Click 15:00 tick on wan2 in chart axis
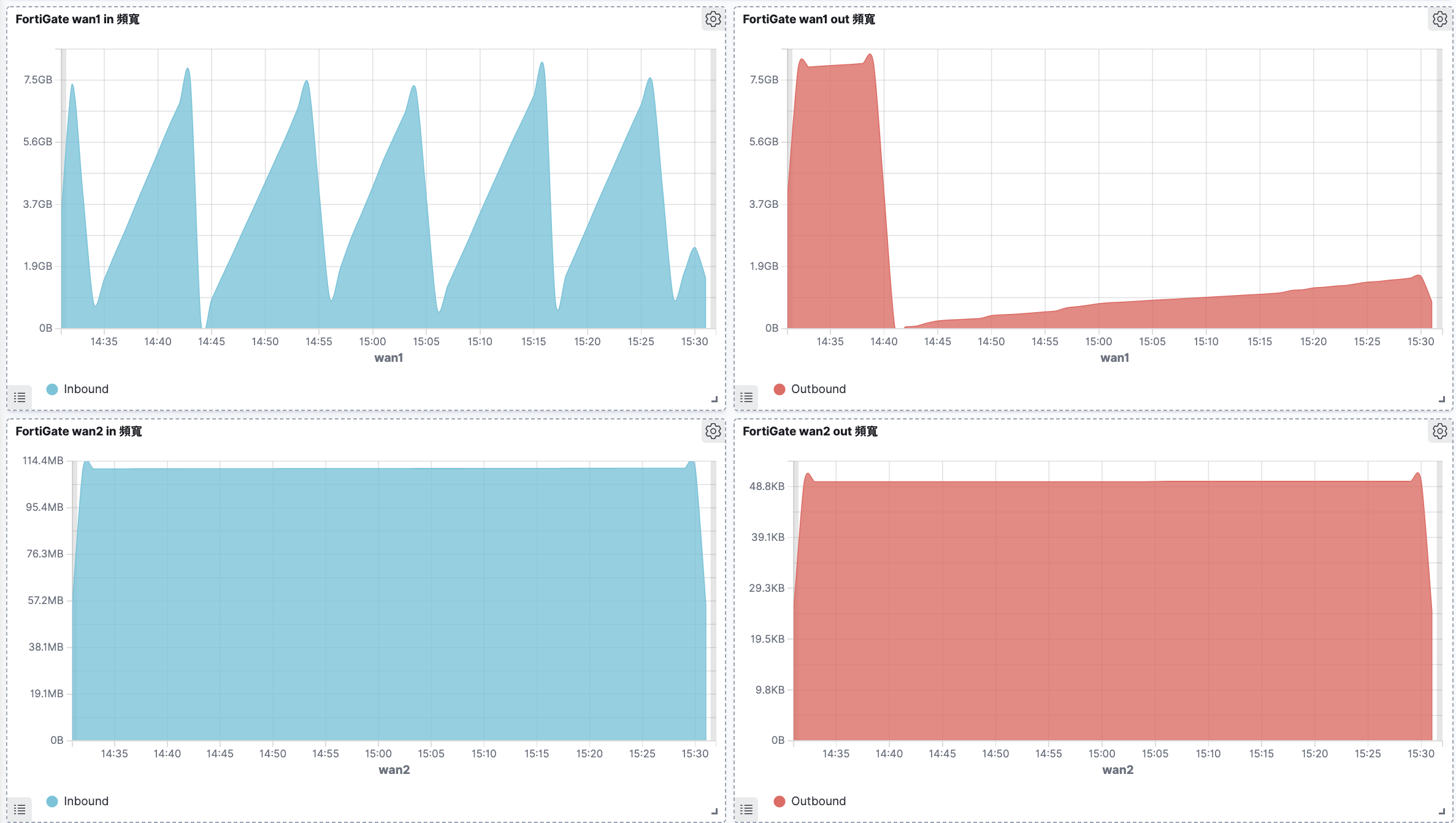 coord(378,754)
